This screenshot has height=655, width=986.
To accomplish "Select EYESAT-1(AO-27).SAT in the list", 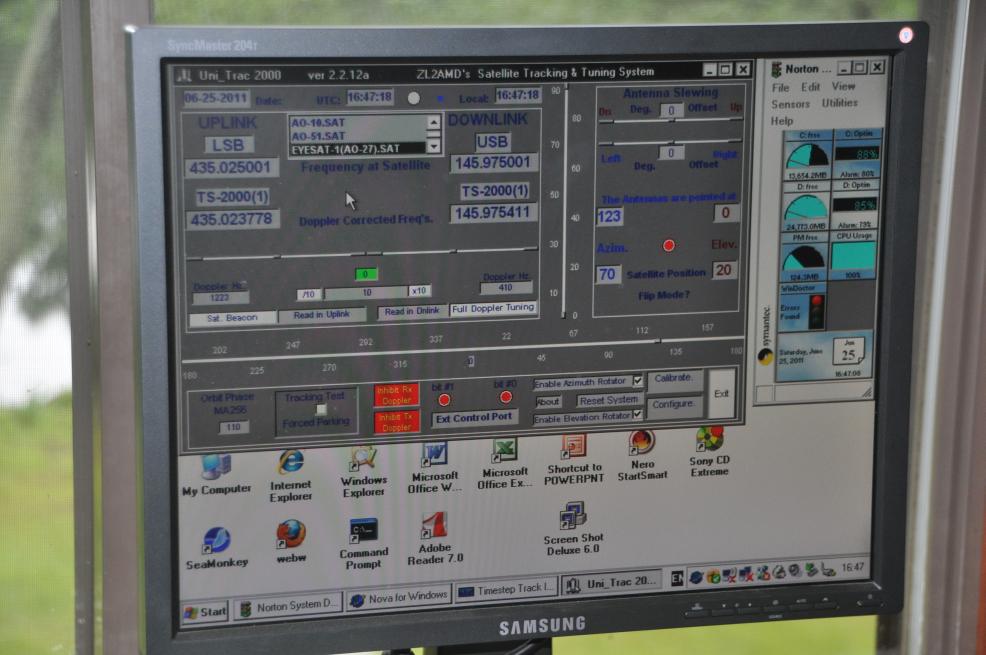I will click(358, 149).
